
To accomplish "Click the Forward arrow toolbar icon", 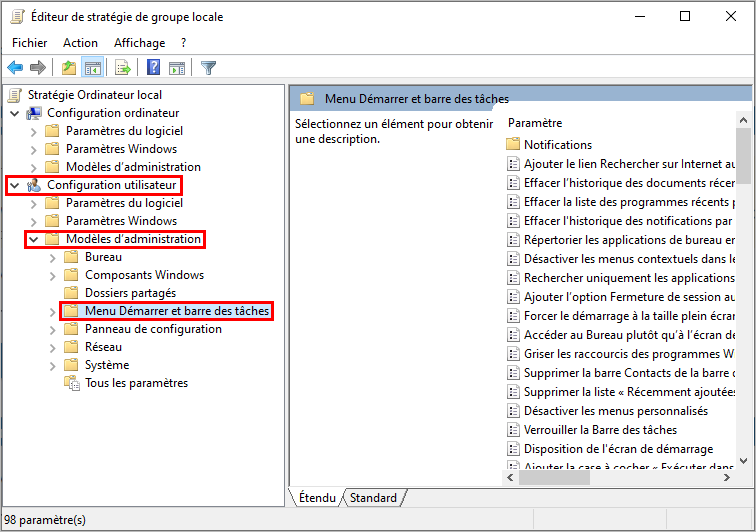I will [x=38, y=68].
